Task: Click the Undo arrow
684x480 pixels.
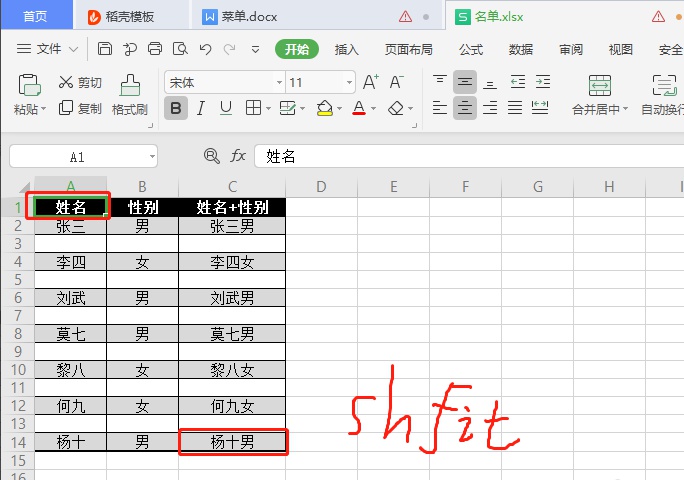Action: [205, 49]
